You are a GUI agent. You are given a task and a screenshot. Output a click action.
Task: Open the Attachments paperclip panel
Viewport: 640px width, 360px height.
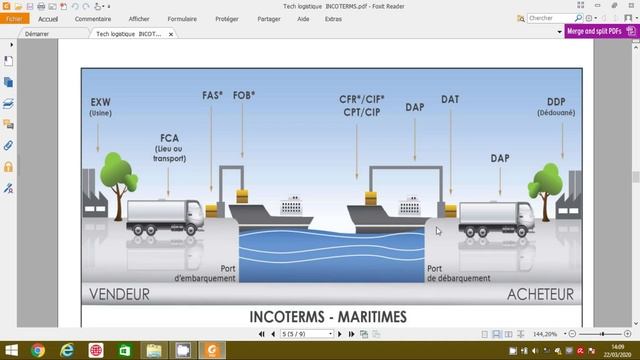(8, 145)
